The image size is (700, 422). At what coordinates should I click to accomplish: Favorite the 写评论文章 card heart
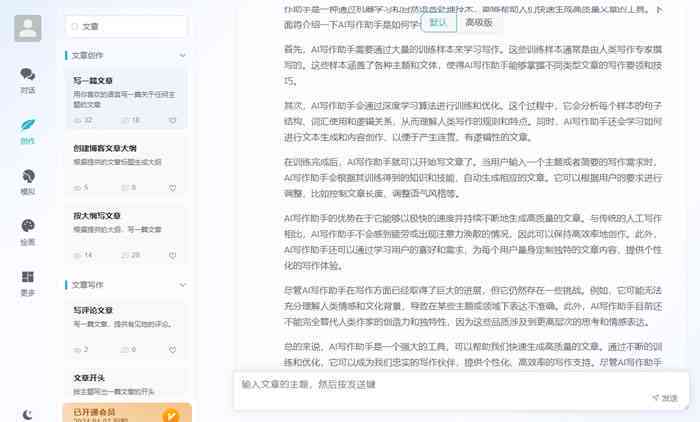[x=172, y=350]
